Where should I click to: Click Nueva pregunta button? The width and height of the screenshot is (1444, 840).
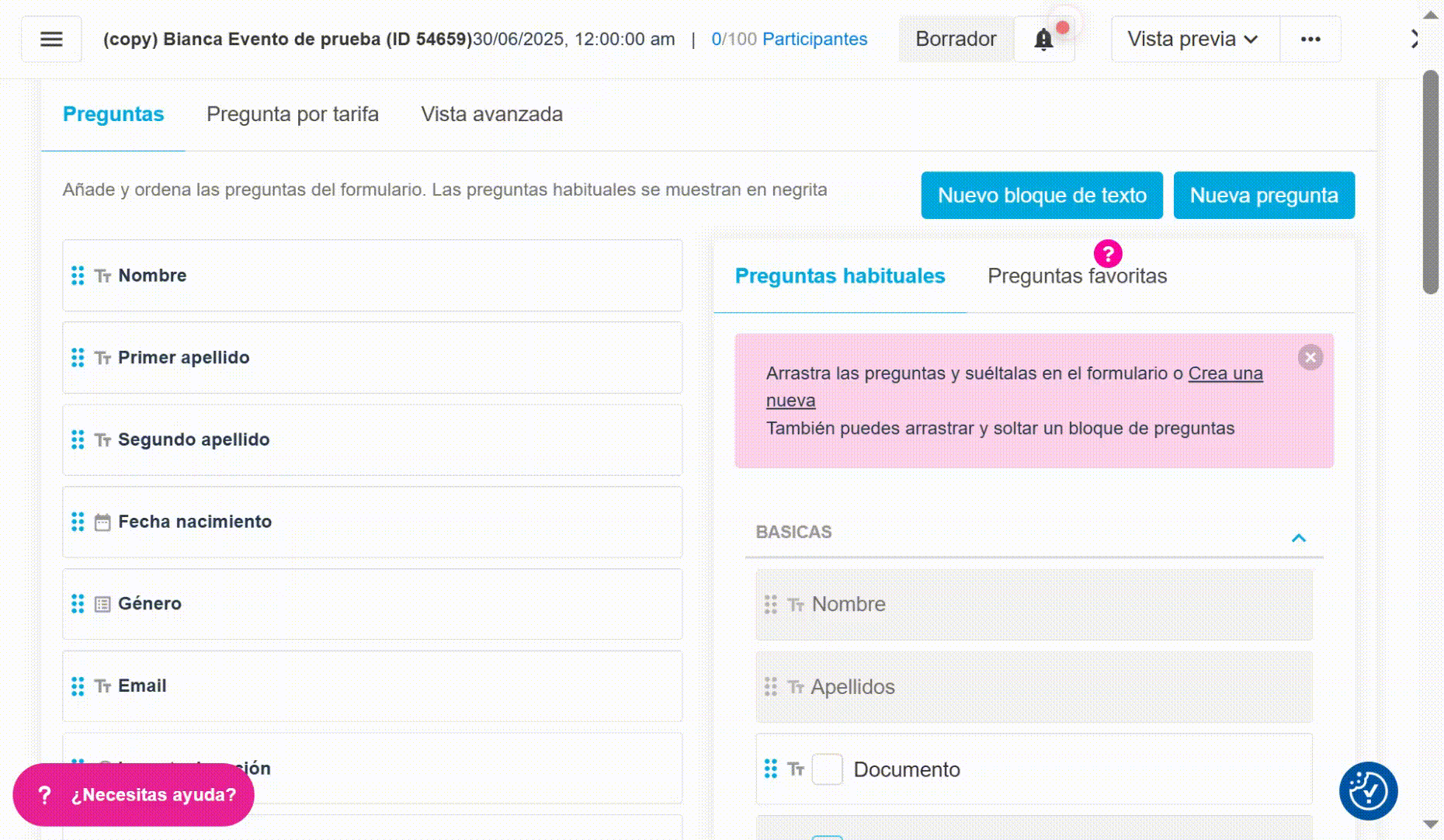pyautogui.click(x=1264, y=196)
